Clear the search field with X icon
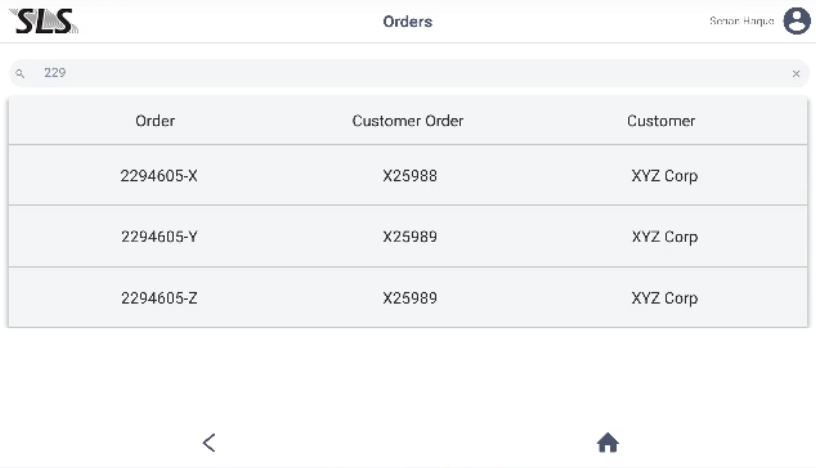 [x=796, y=74]
